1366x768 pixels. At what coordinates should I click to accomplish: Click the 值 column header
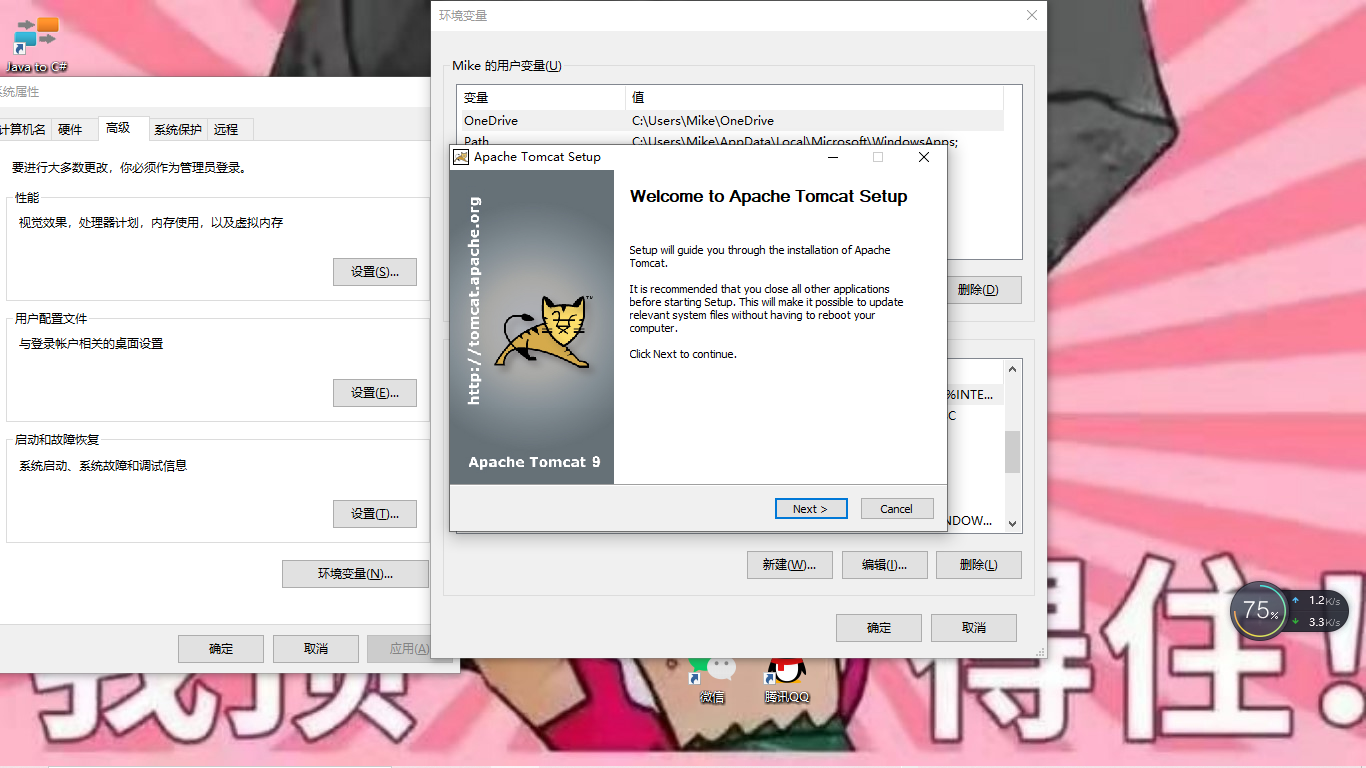click(814, 97)
